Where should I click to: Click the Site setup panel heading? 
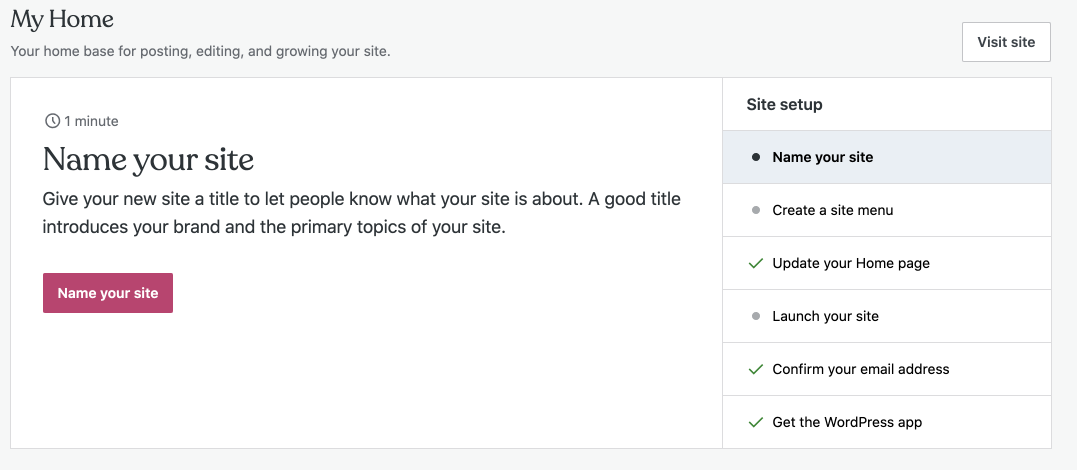click(784, 104)
